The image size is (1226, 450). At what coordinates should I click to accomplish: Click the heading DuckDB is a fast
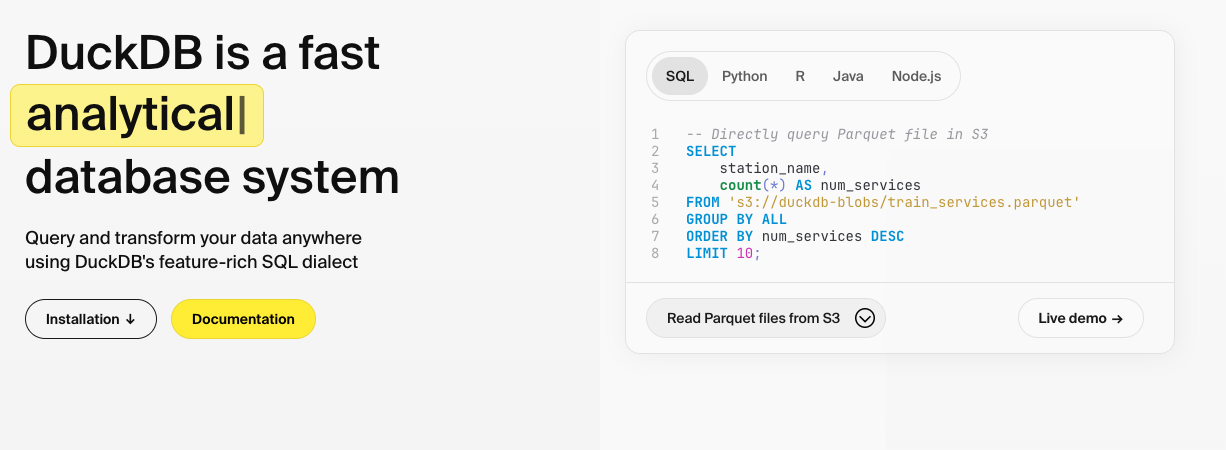point(203,52)
